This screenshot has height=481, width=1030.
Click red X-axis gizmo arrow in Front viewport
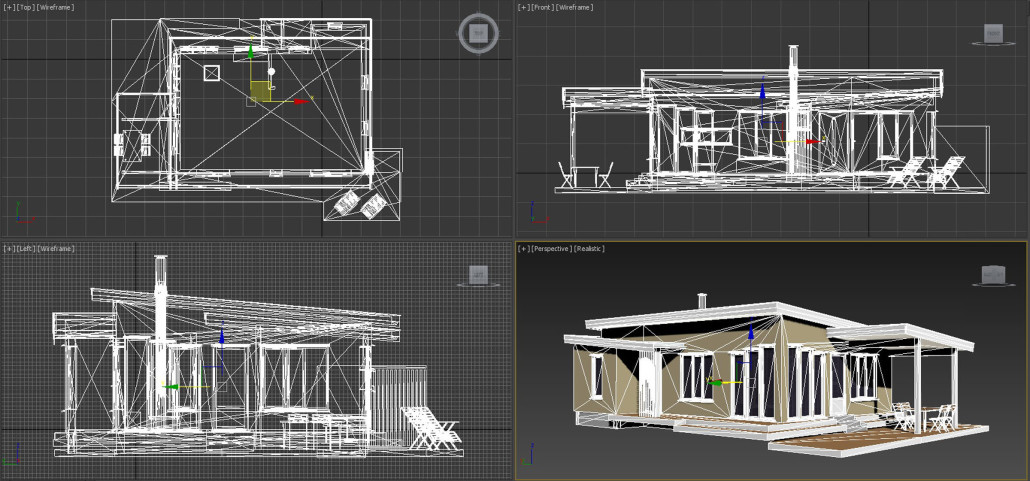pyautogui.click(x=813, y=141)
